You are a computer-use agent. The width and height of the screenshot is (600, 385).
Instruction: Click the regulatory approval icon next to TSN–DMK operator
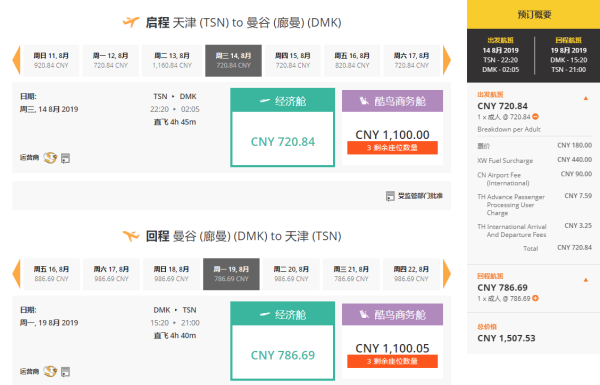tap(65, 158)
